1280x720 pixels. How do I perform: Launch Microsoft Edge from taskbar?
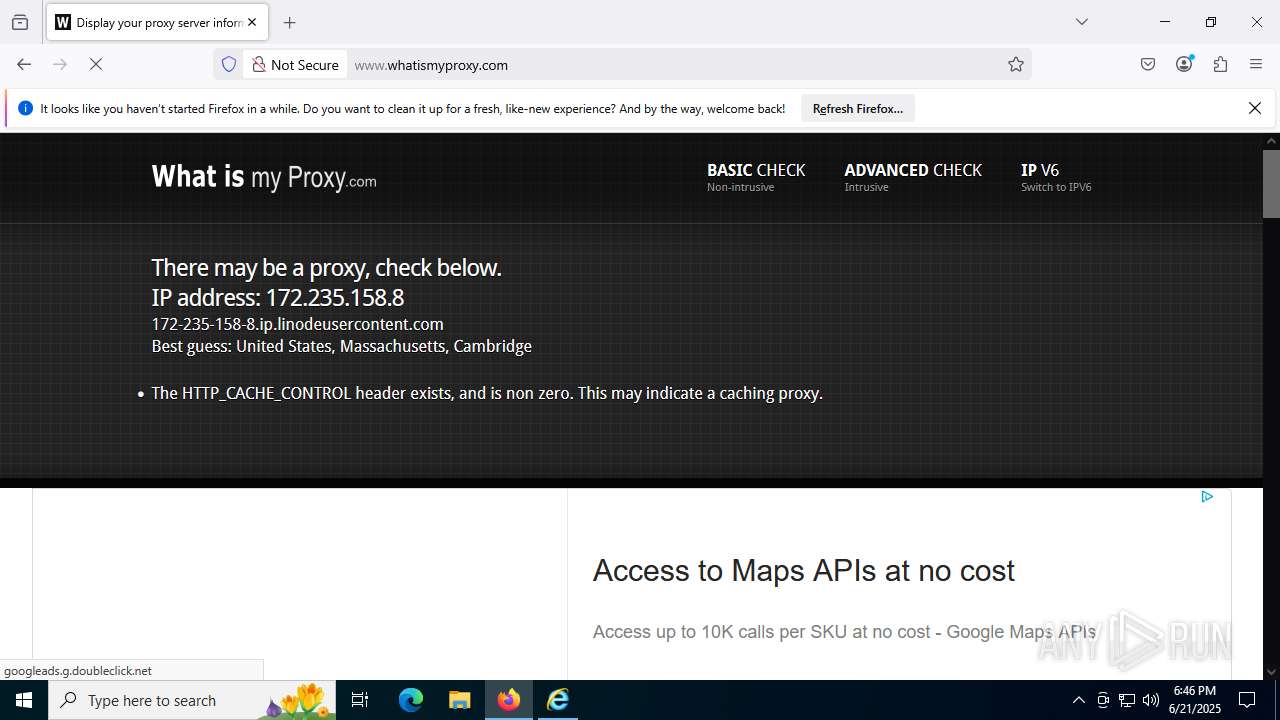click(411, 700)
